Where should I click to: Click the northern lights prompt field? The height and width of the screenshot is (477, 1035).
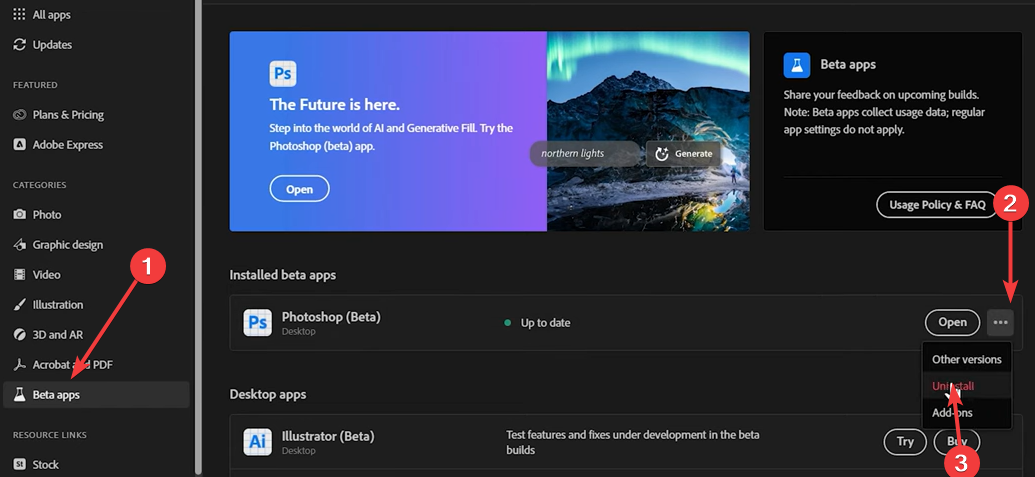585,154
